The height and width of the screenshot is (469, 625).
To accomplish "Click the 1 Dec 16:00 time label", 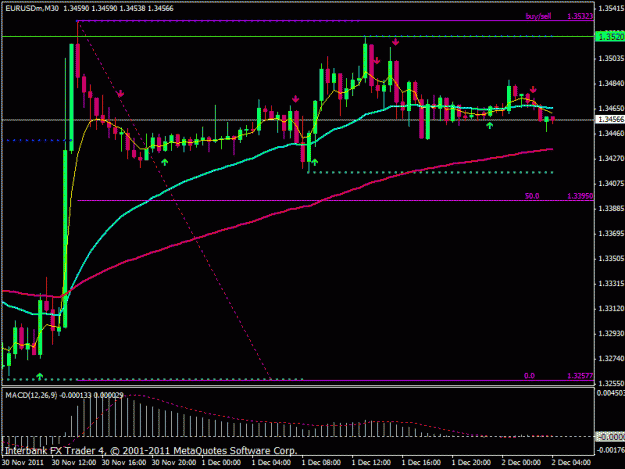I will point(421,462).
